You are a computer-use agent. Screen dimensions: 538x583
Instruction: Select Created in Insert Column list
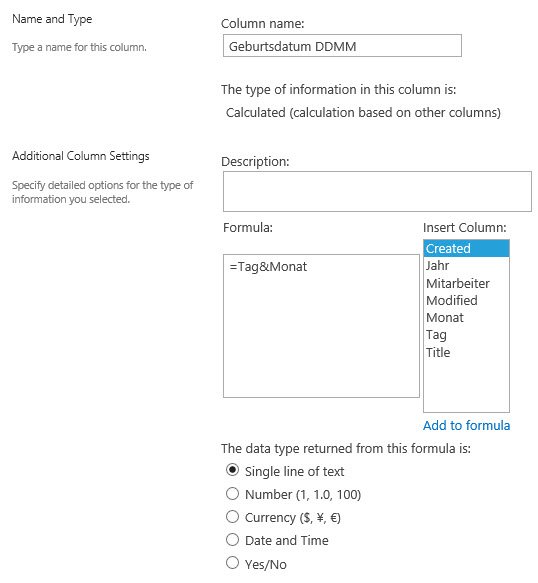(x=466, y=248)
